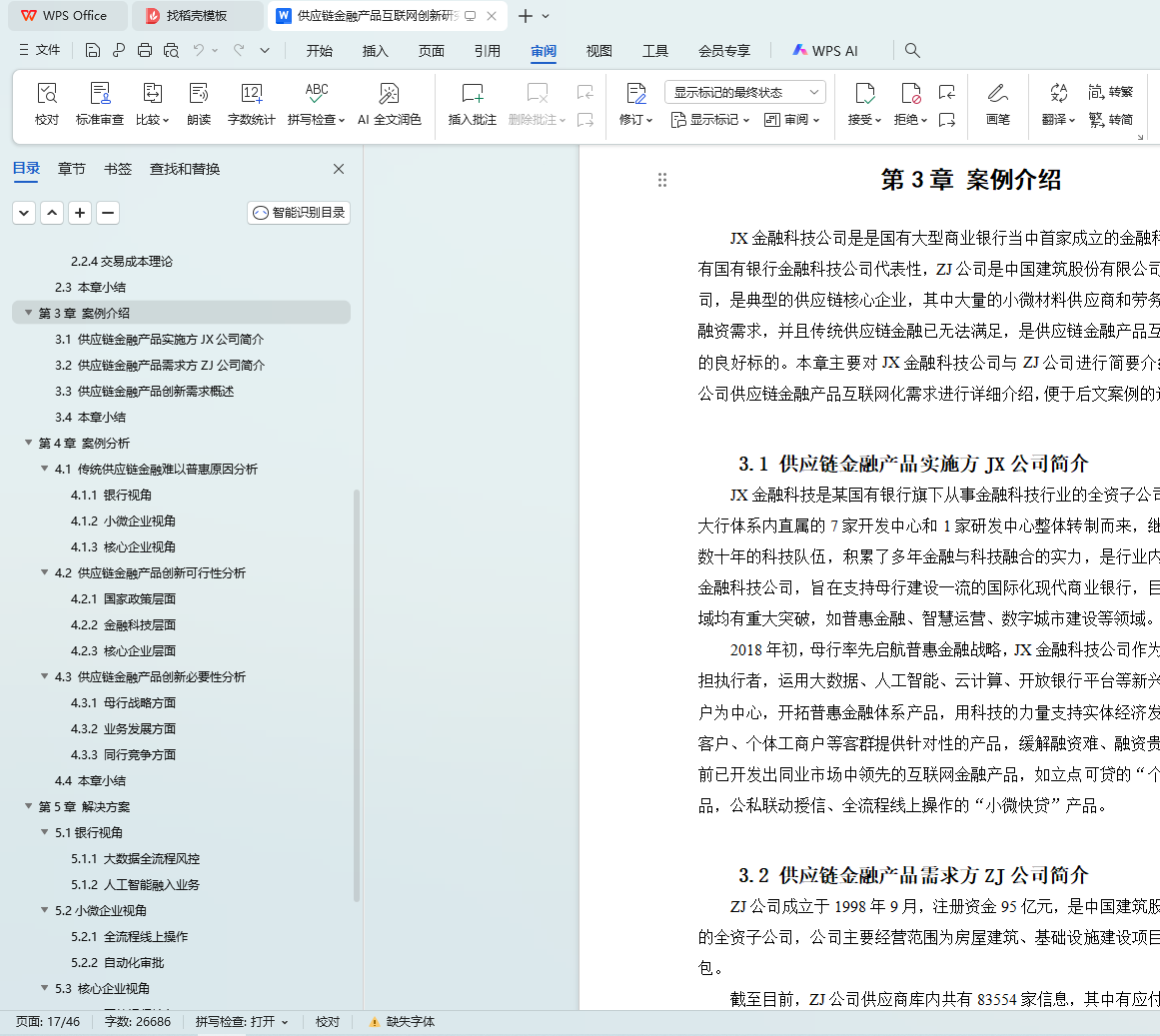Open 字数统计 word count
The width and height of the screenshot is (1160, 1036).
point(251,104)
